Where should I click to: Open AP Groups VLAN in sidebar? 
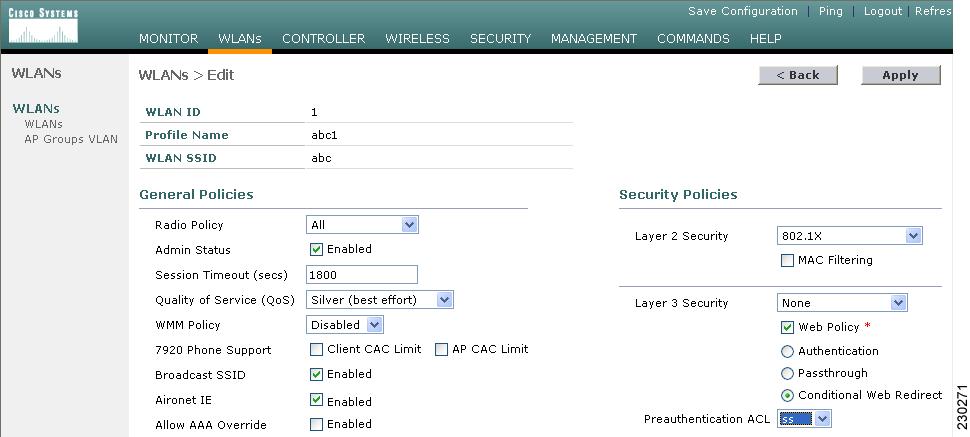(x=71, y=139)
